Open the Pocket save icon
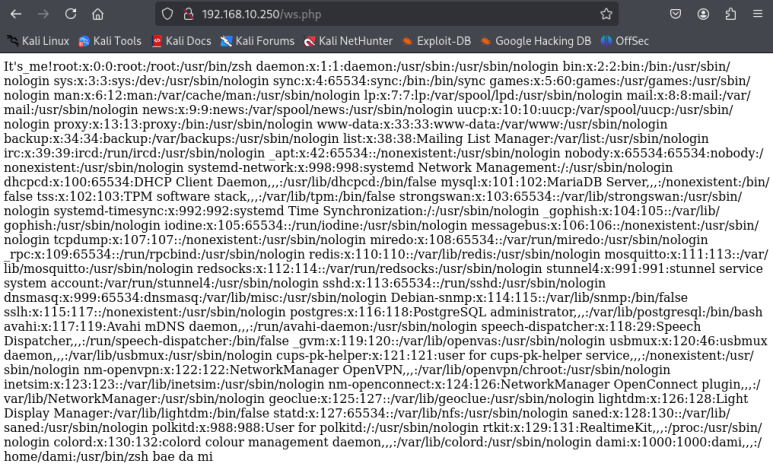 pyautogui.click(x=675, y=14)
